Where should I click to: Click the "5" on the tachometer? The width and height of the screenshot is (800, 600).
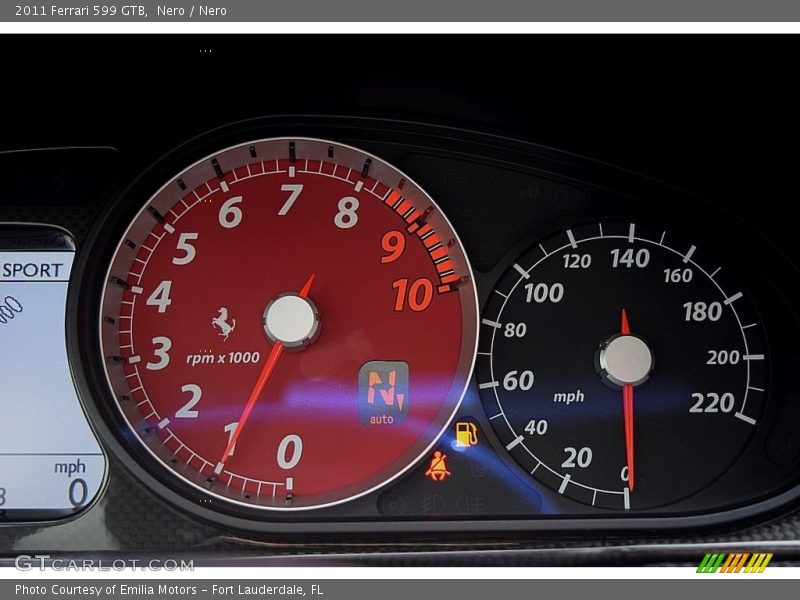tap(185, 248)
